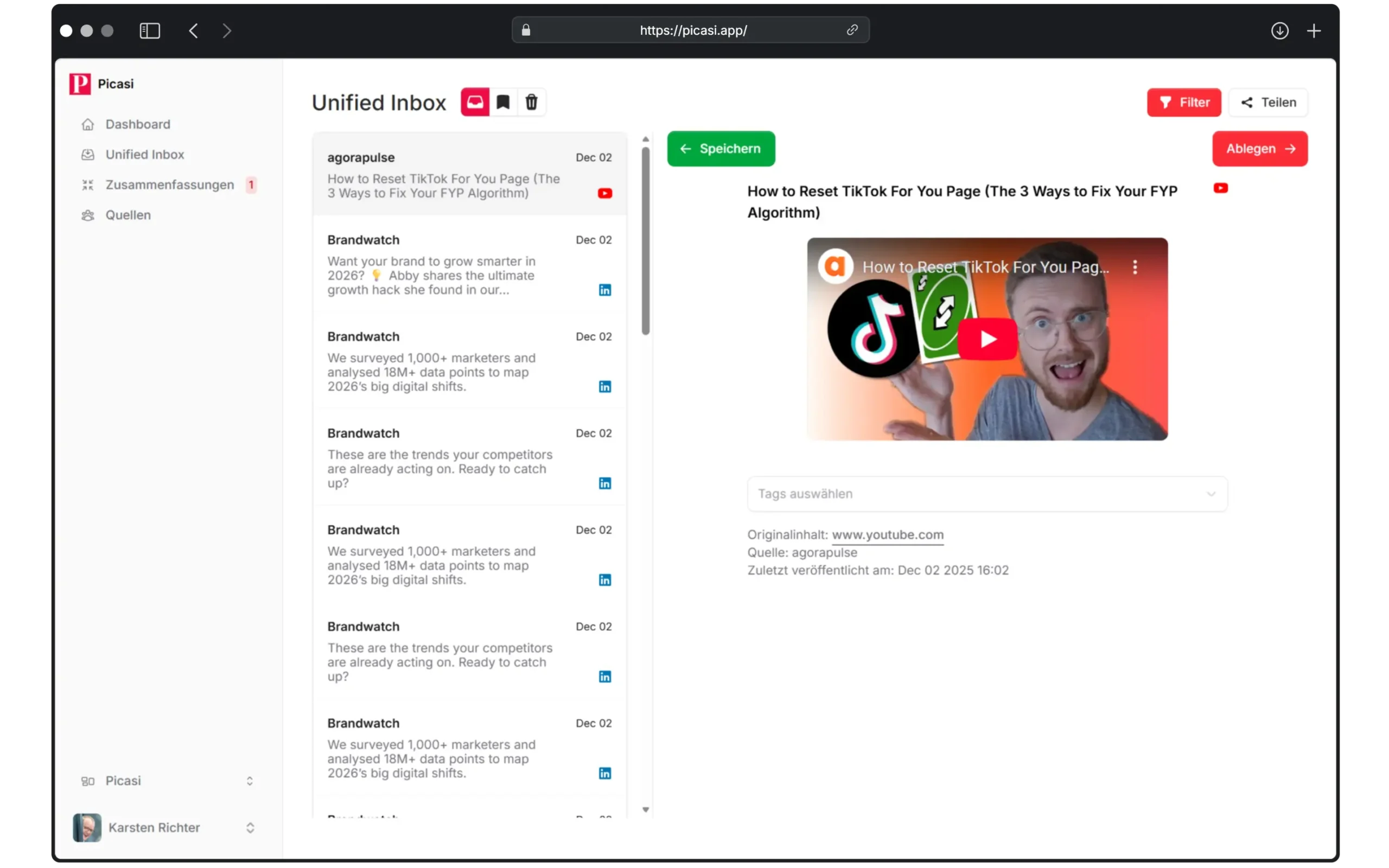
Task: Click the Filter button
Action: coord(1184,102)
